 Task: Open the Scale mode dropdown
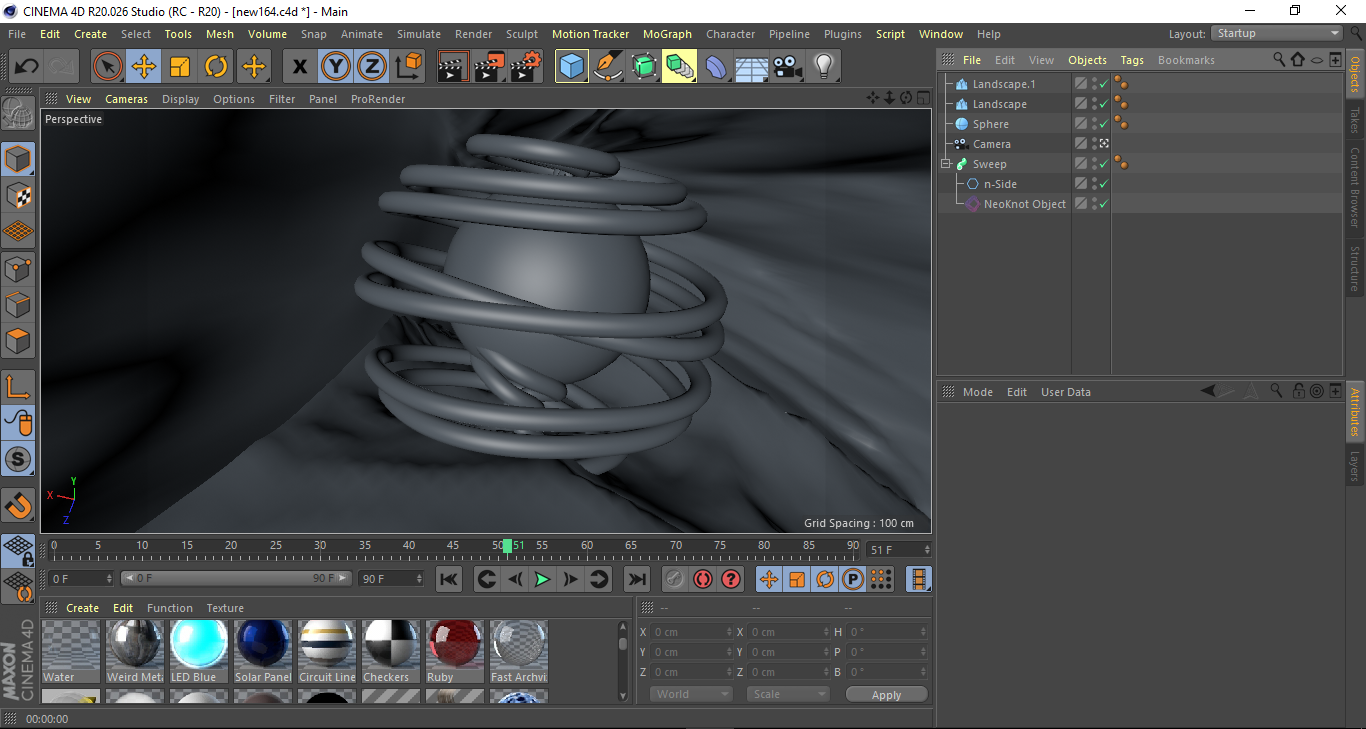pyautogui.click(x=788, y=694)
